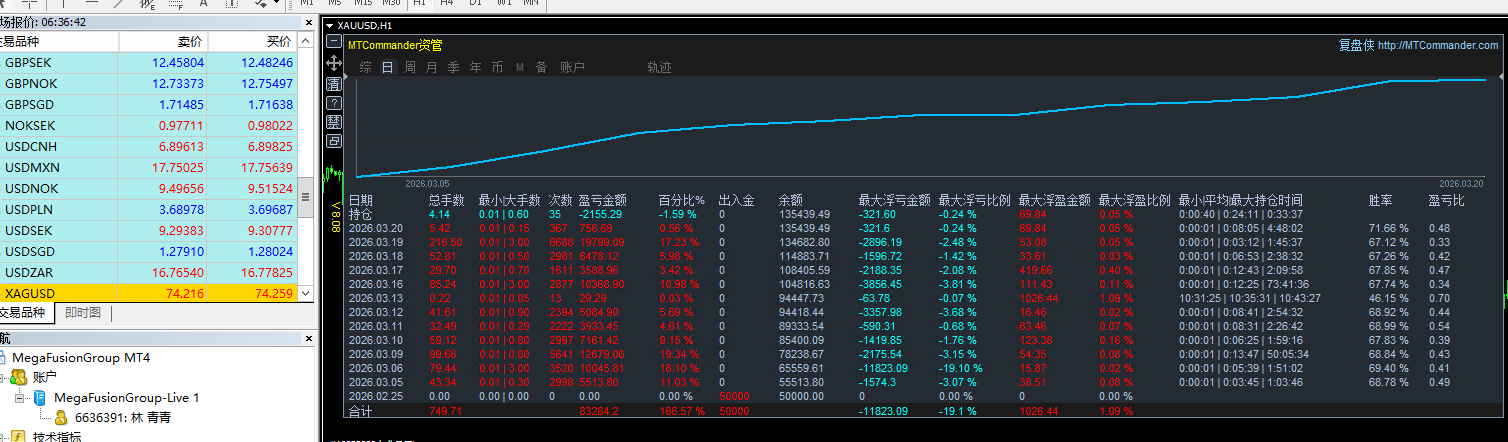The width and height of the screenshot is (1508, 442).
Task: Click the 持仓 open positions row label
Action: click(360, 214)
